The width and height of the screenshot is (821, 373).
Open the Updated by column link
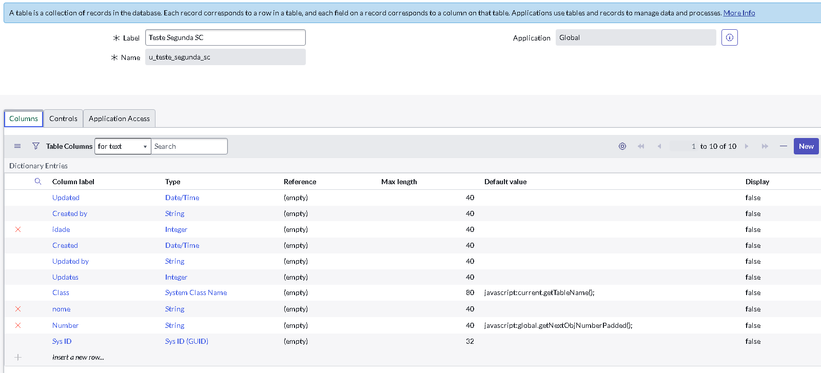[x=70, y=261]
